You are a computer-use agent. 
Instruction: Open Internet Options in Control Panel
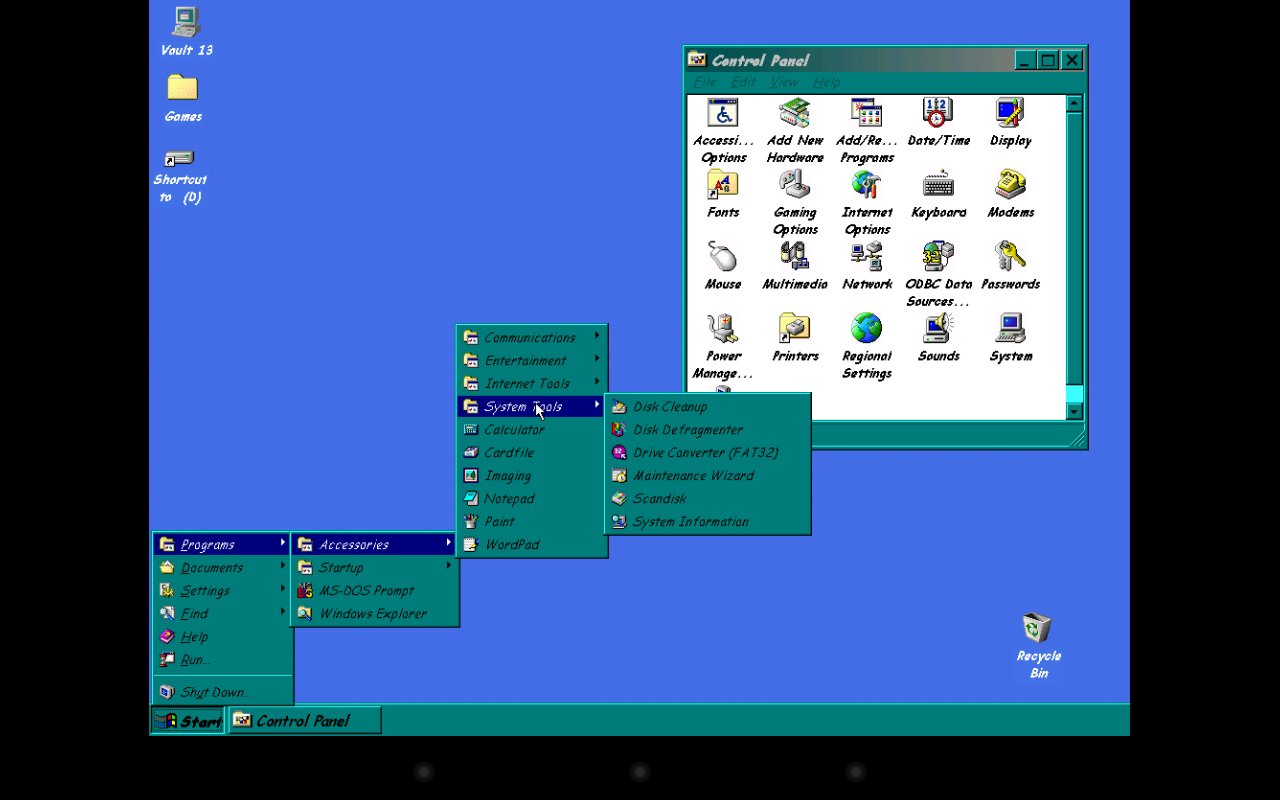point(866,185)
